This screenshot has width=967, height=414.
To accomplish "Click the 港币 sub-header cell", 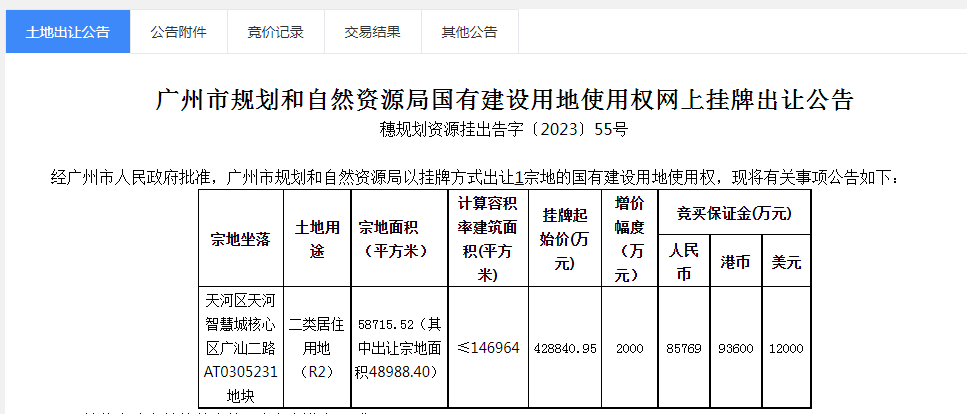I will coord(736,261).
